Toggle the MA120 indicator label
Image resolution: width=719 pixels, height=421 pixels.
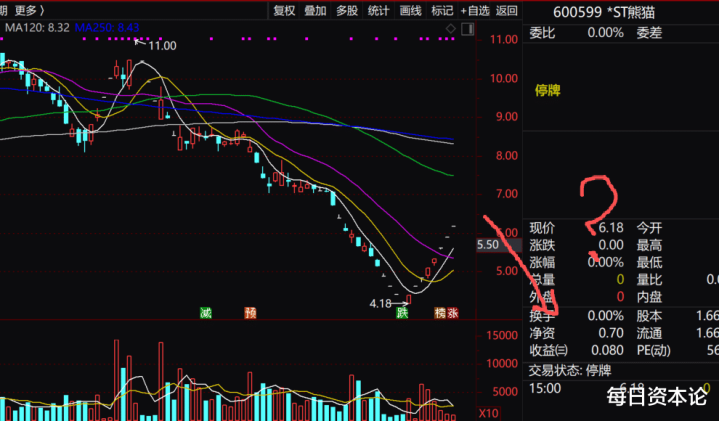pos(37,28)
